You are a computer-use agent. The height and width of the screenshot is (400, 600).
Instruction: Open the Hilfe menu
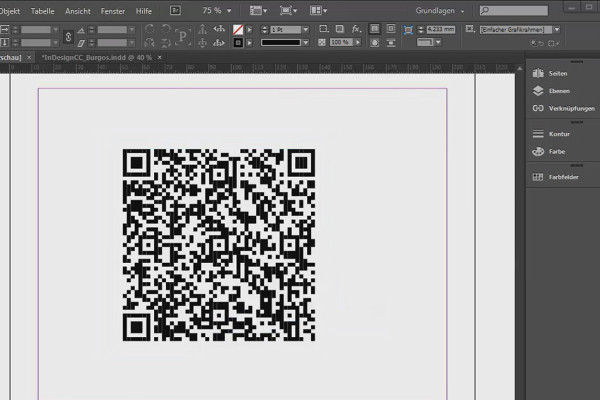(144, 11)
